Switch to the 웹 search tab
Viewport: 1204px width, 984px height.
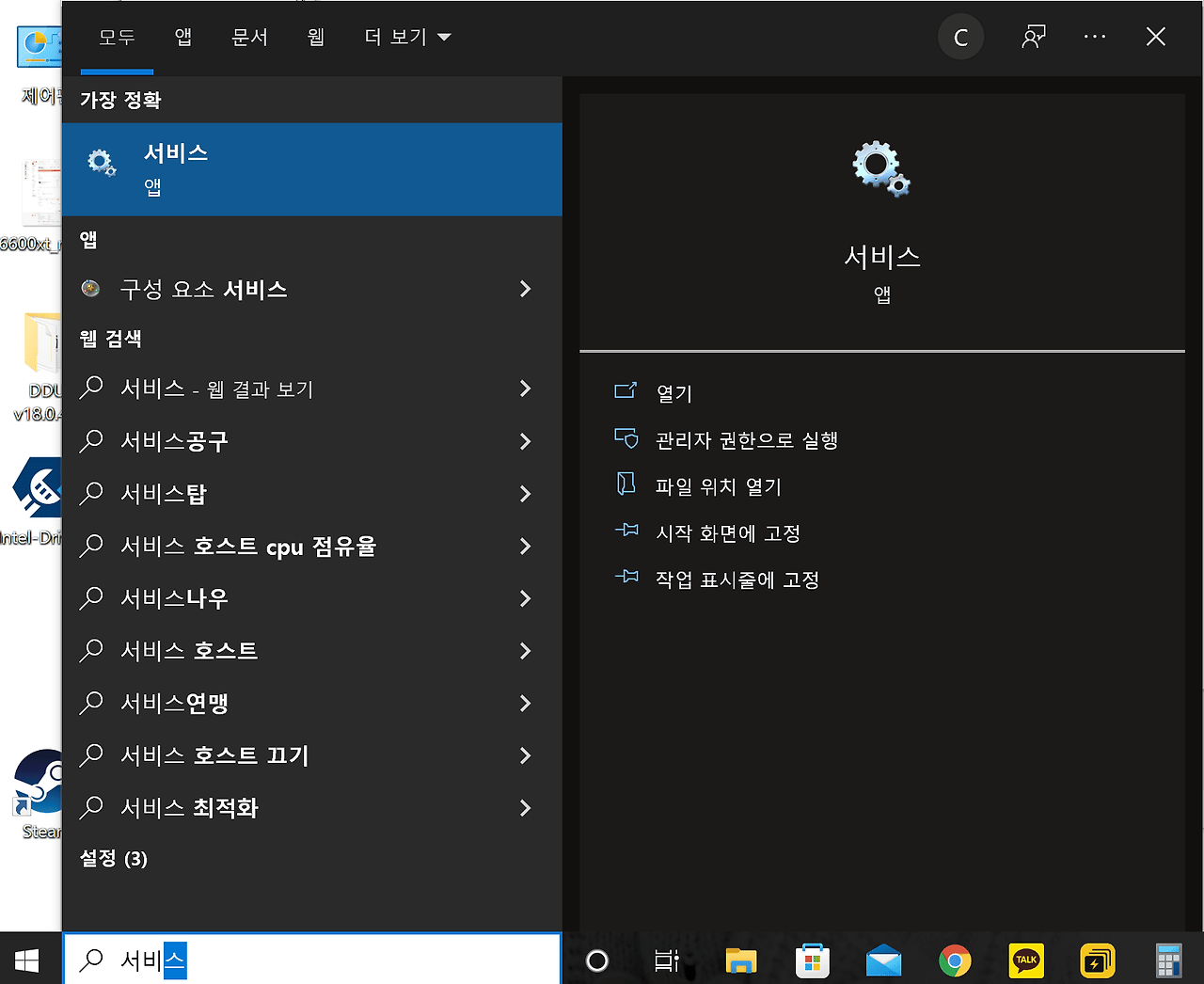[315, 37]
